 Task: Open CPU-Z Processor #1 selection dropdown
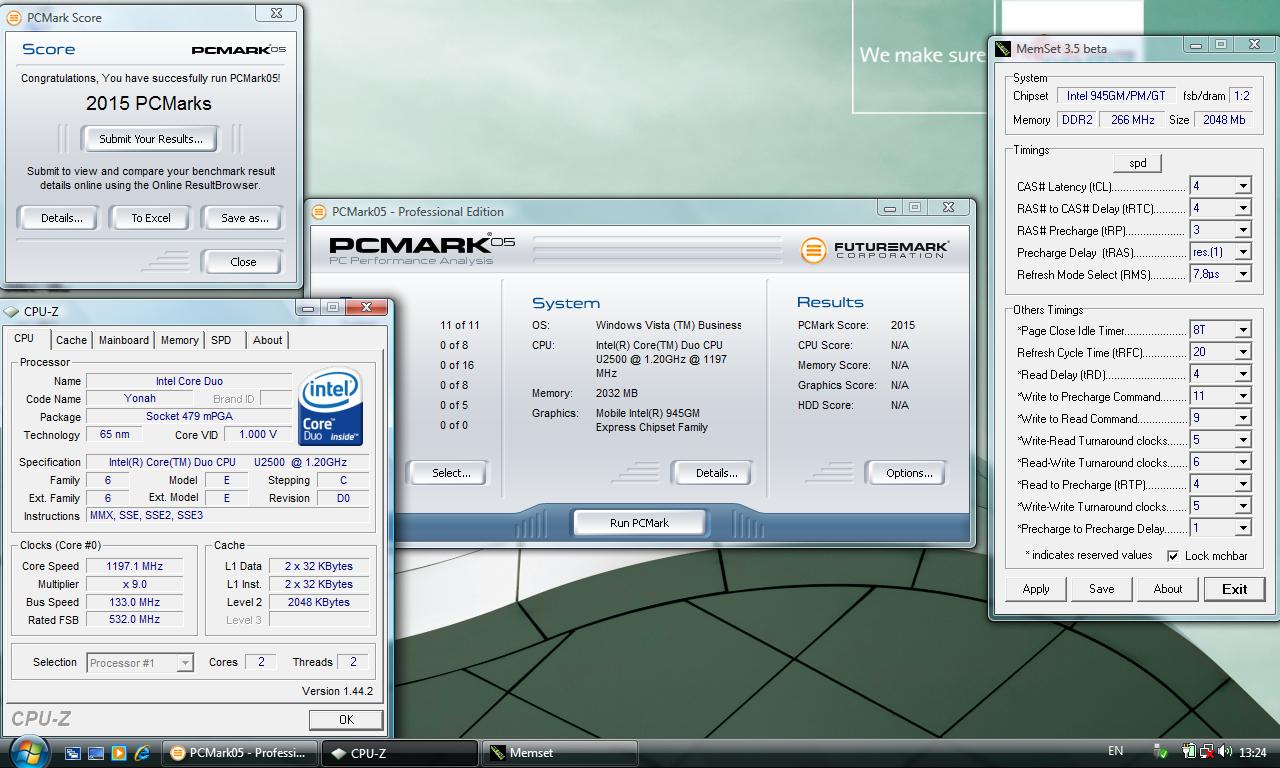pos(185,663)
